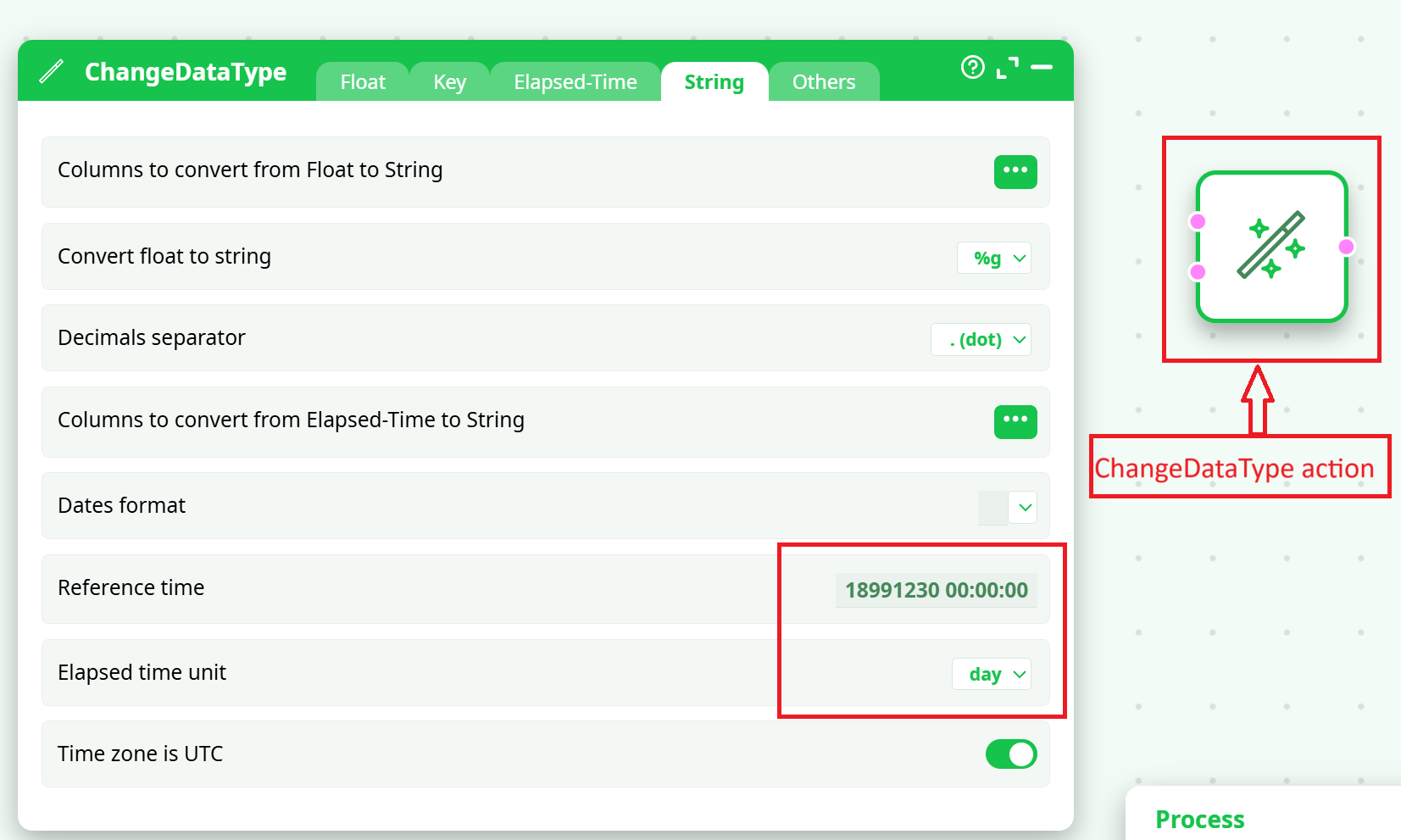Choose columns for Float to String conversion

click(x=1015, y=172)
